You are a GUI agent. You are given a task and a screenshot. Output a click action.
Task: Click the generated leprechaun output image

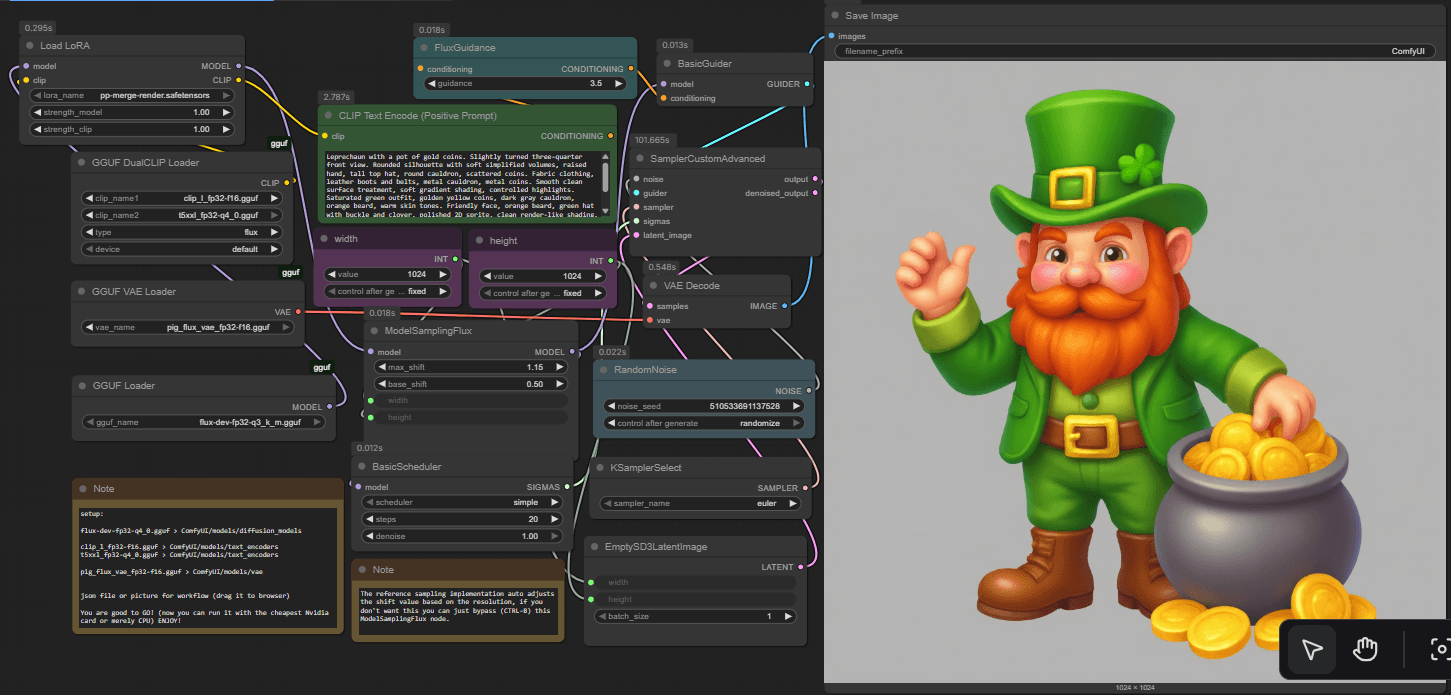[1137, 374]
